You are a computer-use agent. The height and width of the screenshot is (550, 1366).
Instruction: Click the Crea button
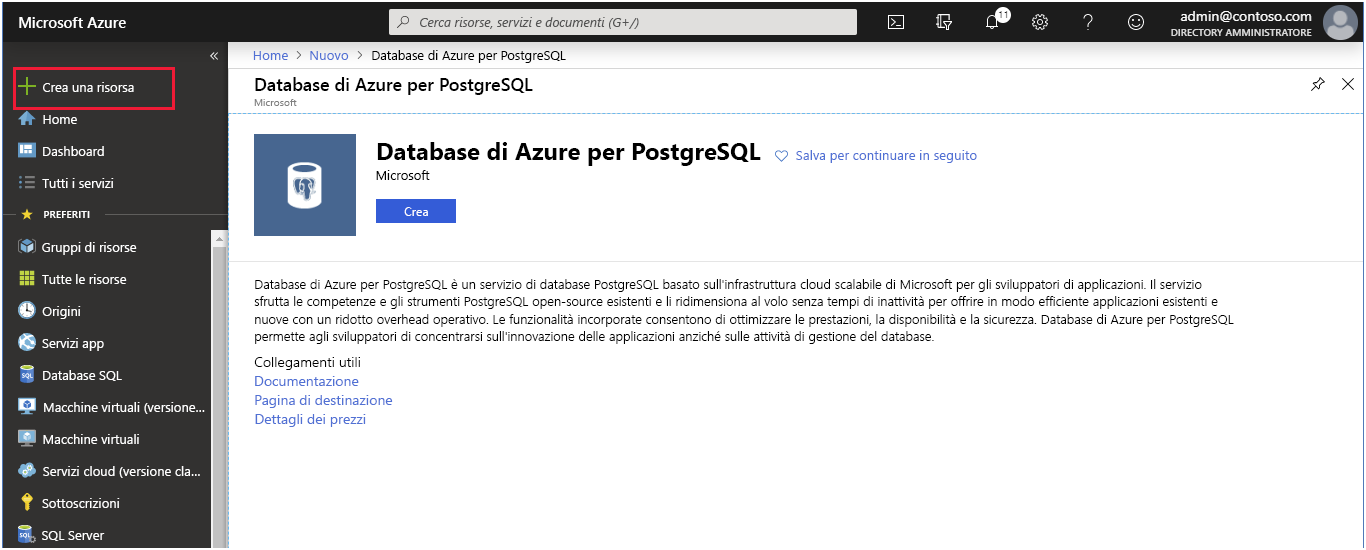click(416, 211)
